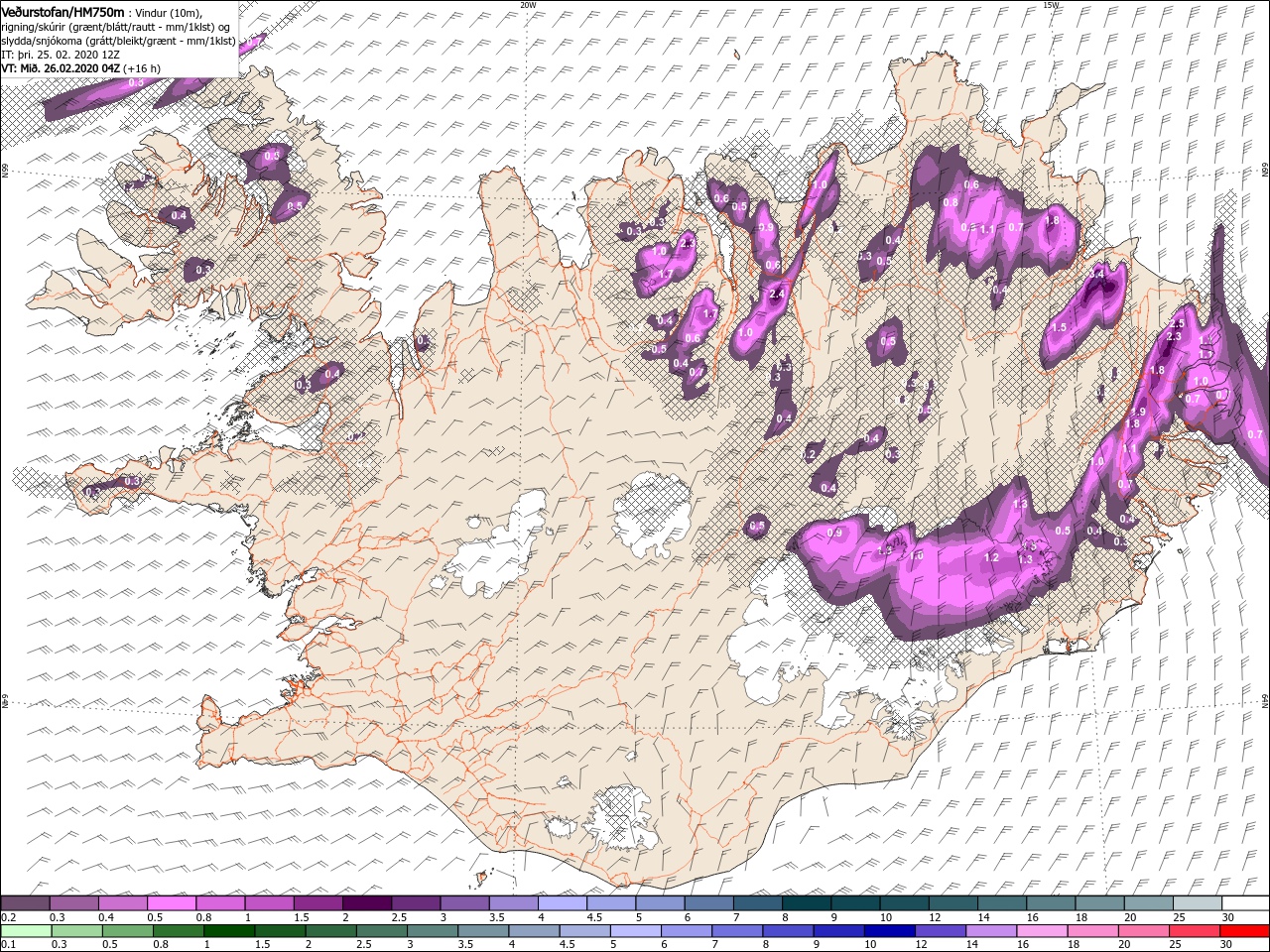Click the valid time VT: Mið. 26.02.2020 04Z
The height and width of the screenshot is (952, 1270).
[61, 67]
